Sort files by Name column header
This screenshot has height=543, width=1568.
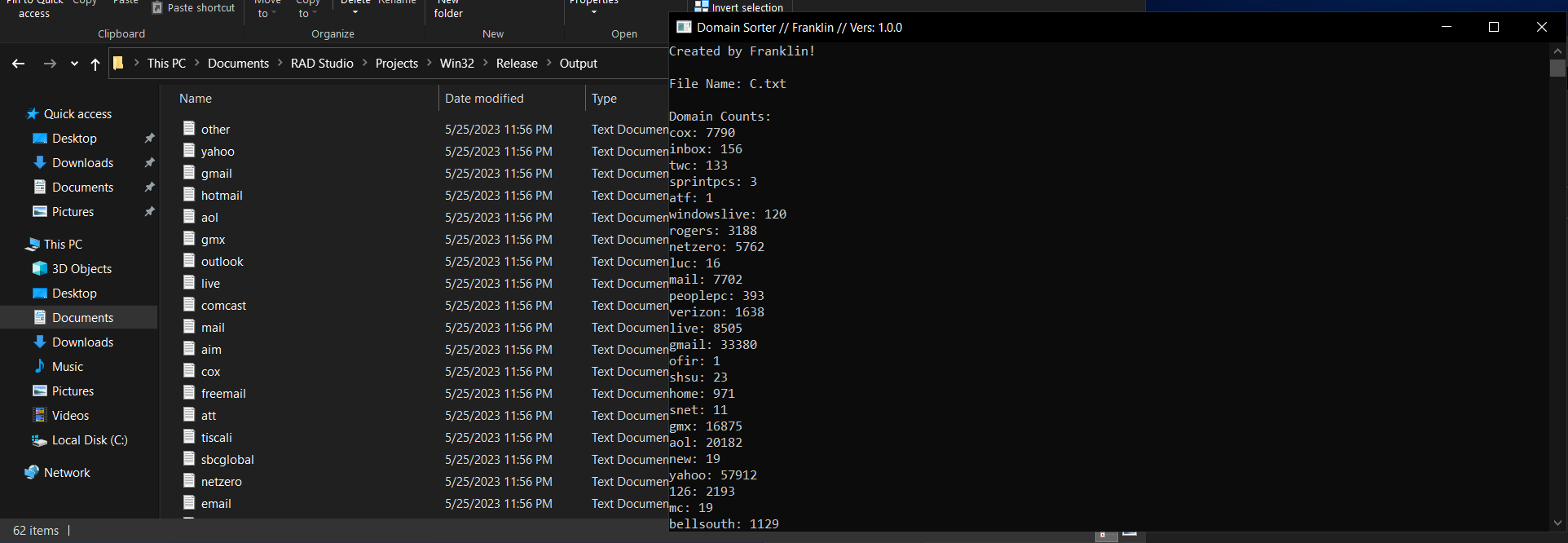(196, 99)
